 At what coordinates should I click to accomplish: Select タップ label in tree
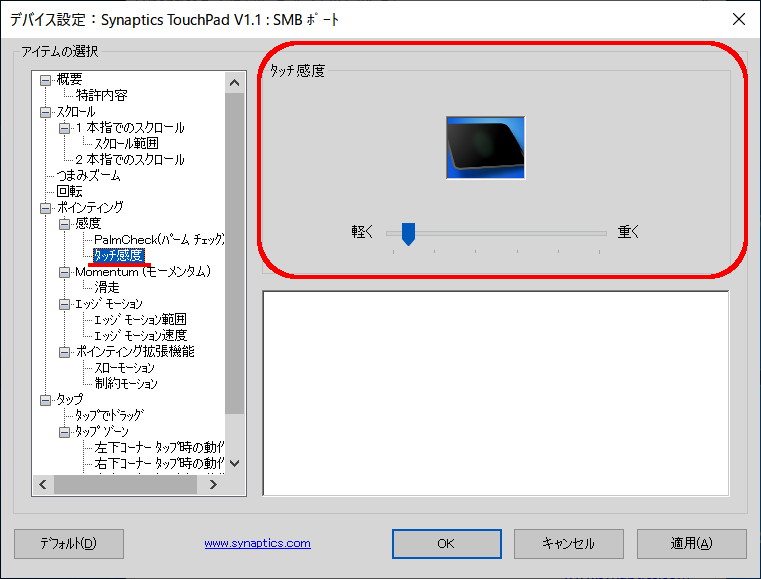(x=70, y=399)
